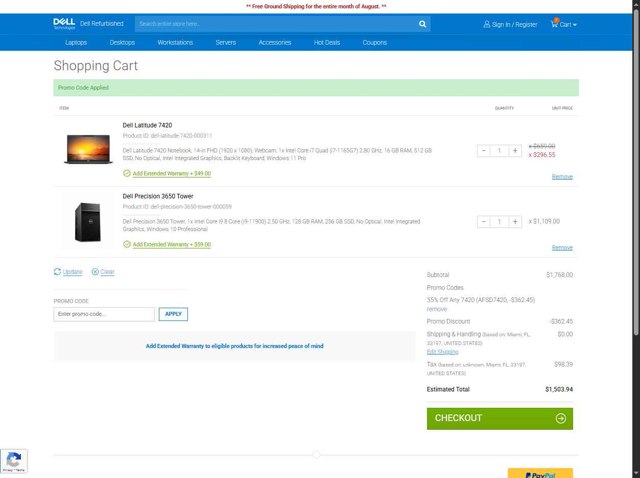Click the PayPal button
640x478 pixels.
click(540, 474)
